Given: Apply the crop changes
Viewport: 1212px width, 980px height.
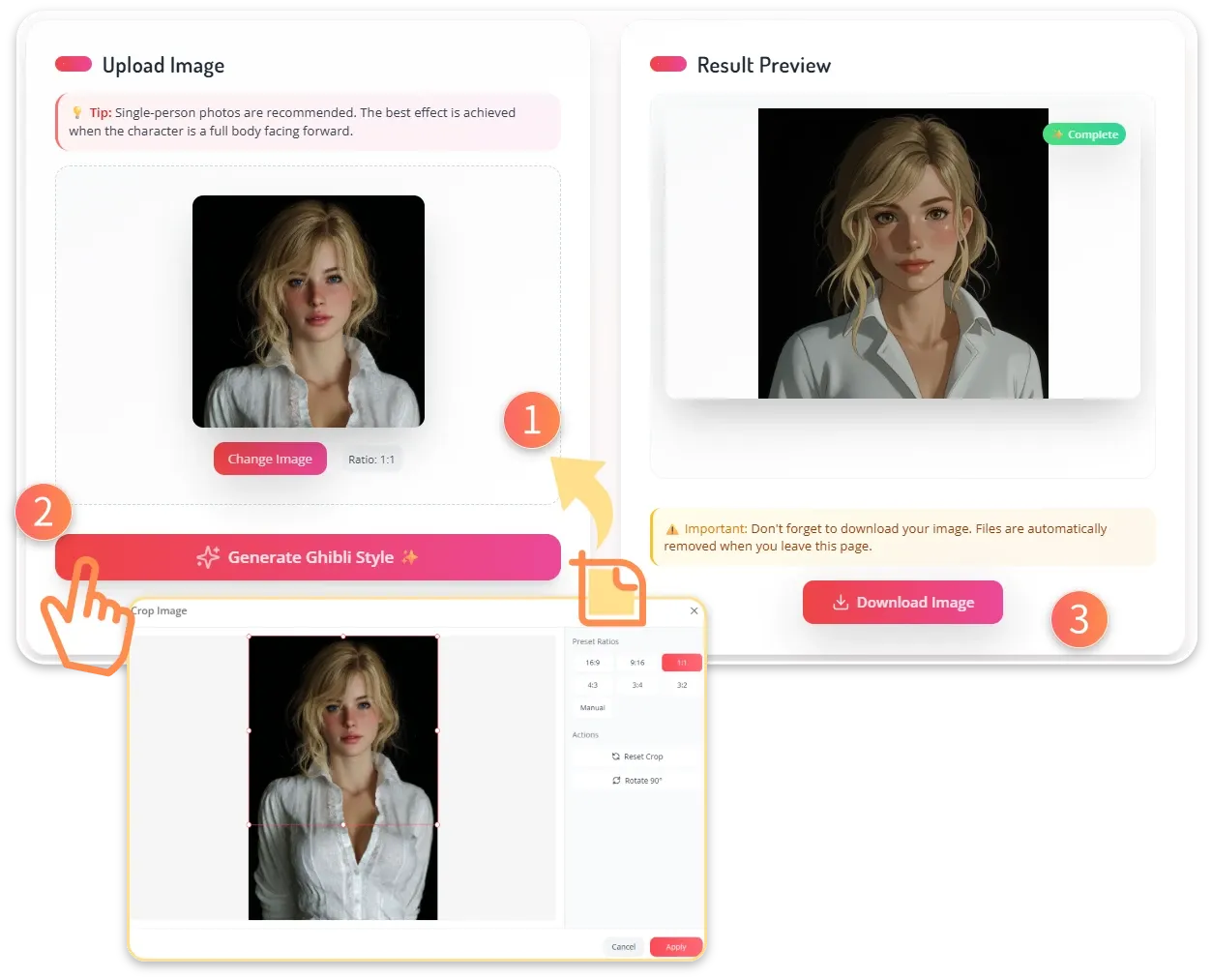Looking at the screenshot, I should point(676,947).
